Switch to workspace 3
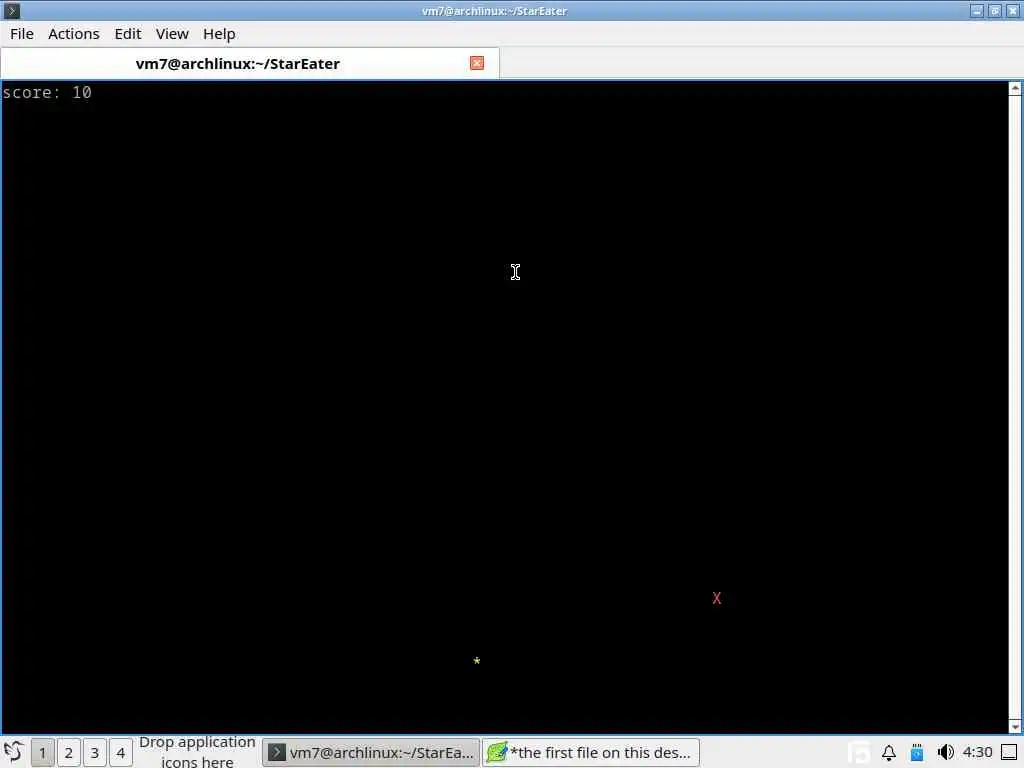This screenshot has width=1024, height=768. (95, 752)
